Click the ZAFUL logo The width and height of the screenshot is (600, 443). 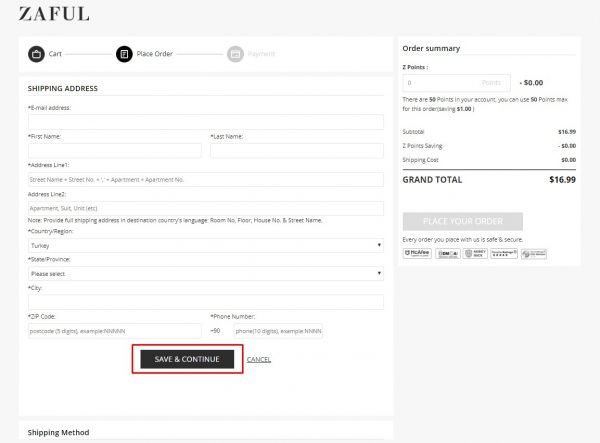[54, 14]
